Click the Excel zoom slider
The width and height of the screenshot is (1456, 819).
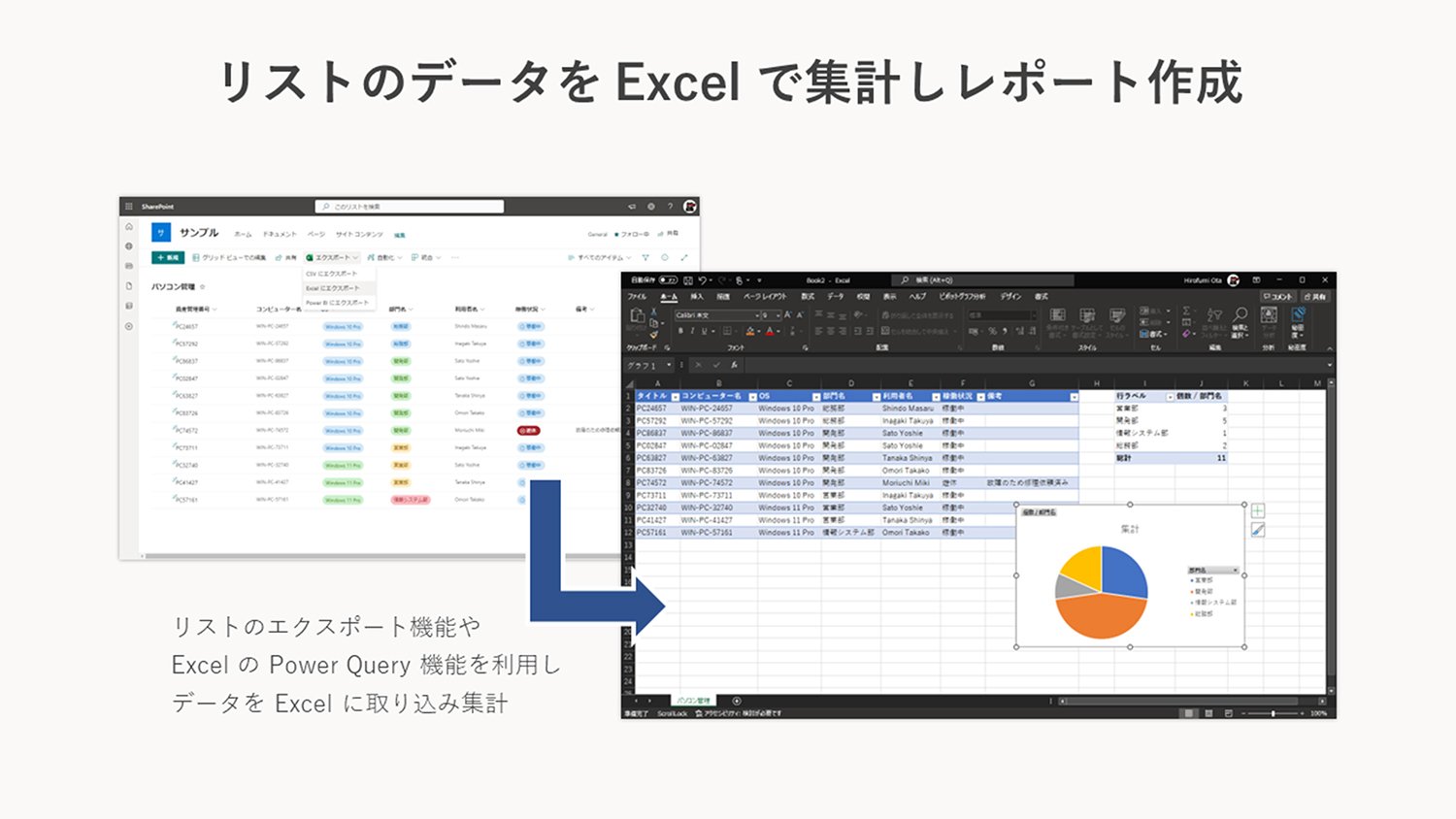pyautogui.click(x=1274, y=713)
